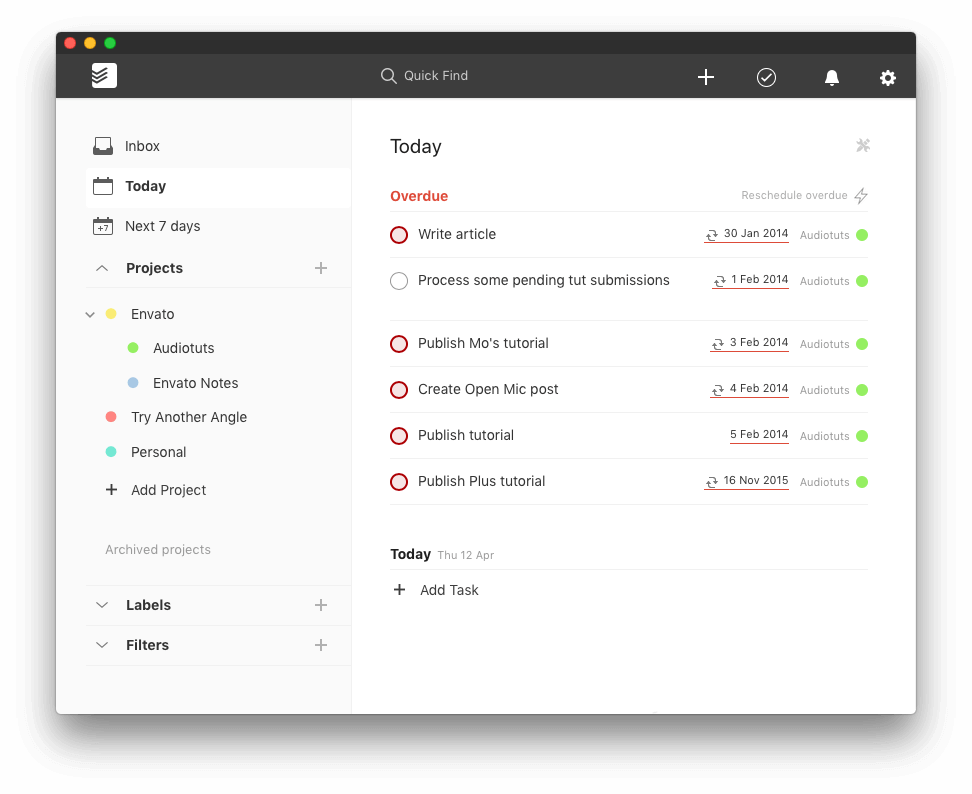Click the plus icon in top bar
The width and height of the screenshot is (972, 794).
click(705, 77)
